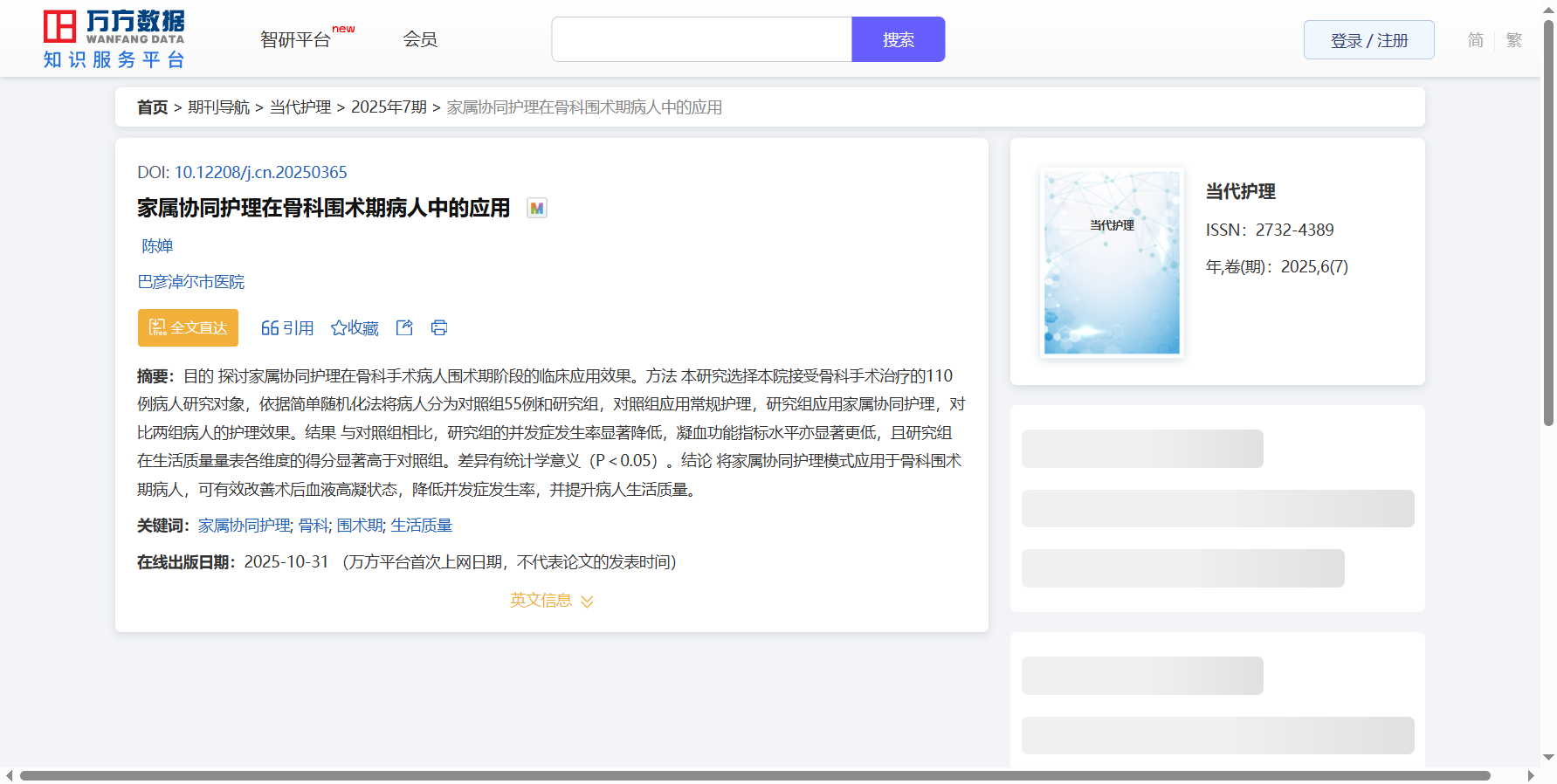Click the 引用 quote citation icon
This screenshot has height=784, width=1557.
(x=270, y=328)
